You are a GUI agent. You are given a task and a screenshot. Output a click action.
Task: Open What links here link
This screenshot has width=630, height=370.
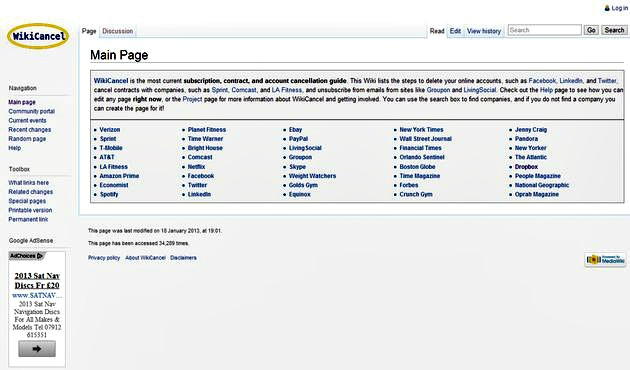tap(29, 183)
